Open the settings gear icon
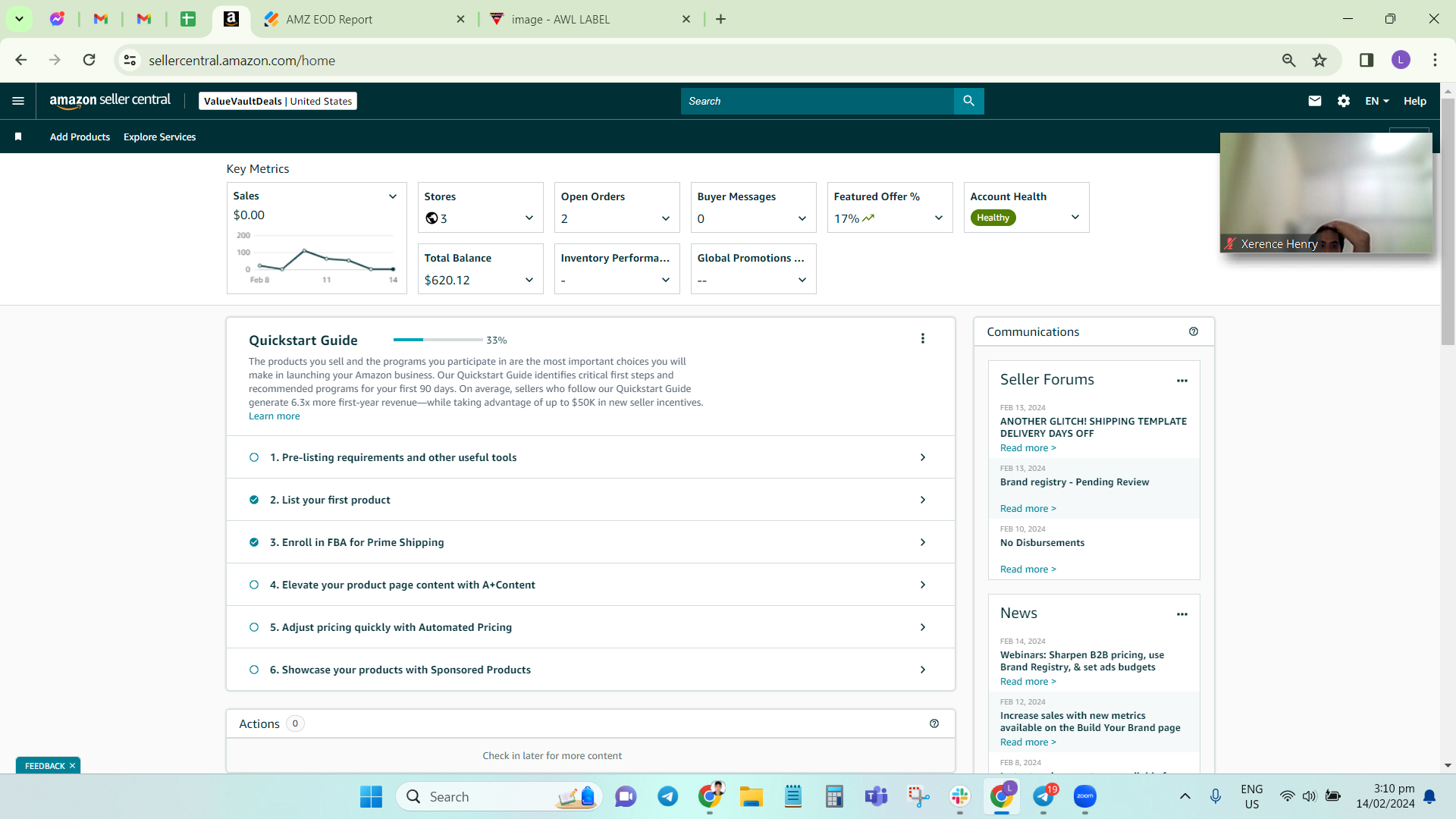The height and width of the screenshot is (819, 1456). point(1343,101)
